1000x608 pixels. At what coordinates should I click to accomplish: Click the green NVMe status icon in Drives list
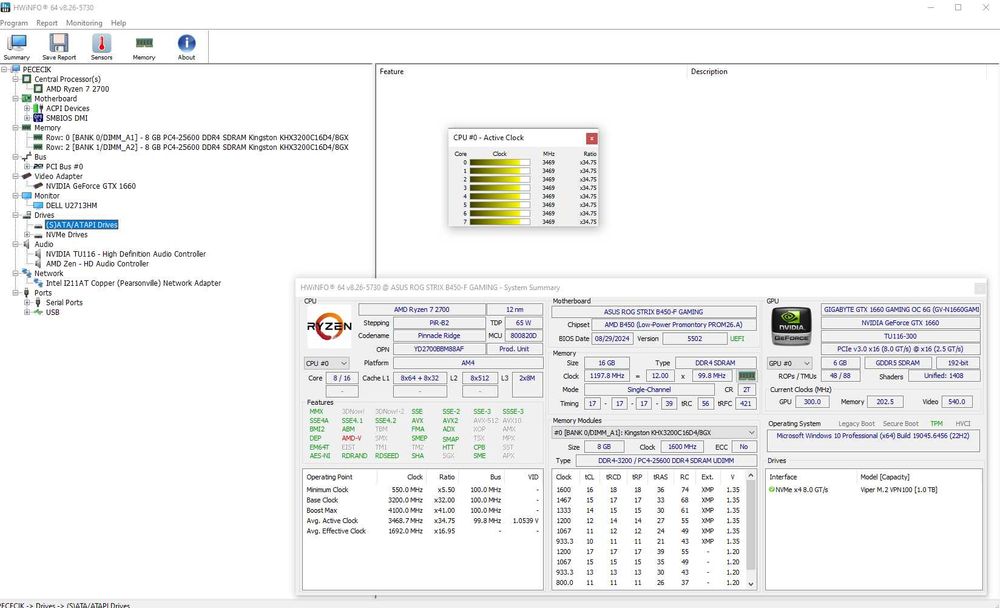772,490
